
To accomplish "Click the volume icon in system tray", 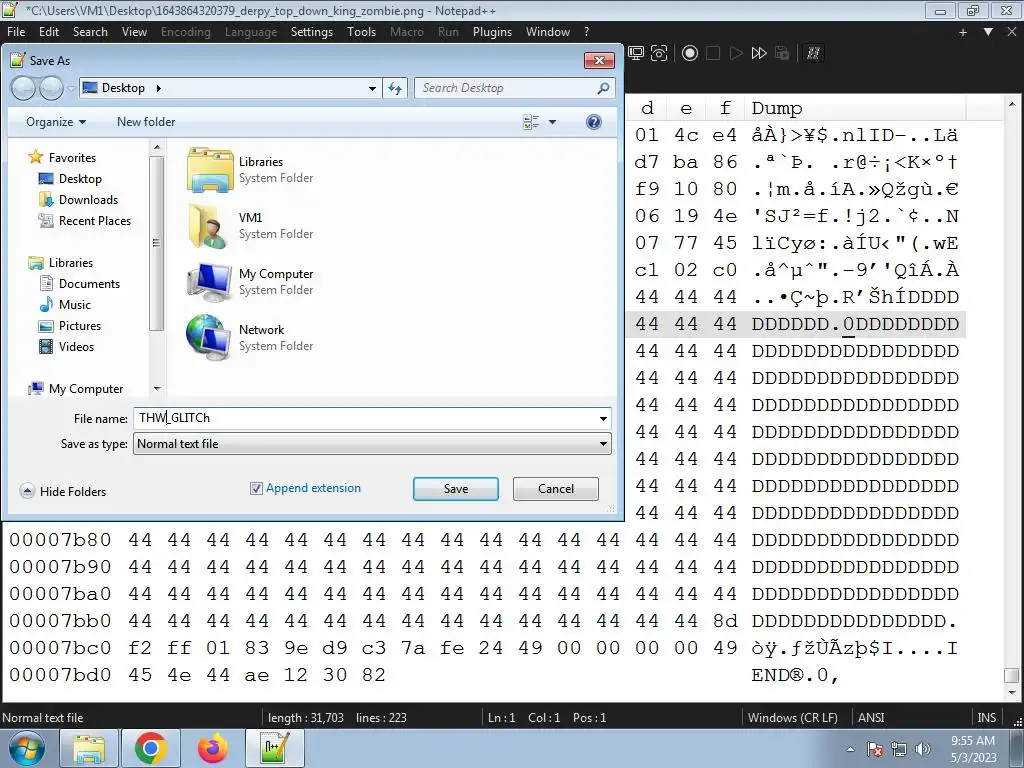I will pos(923,749).
